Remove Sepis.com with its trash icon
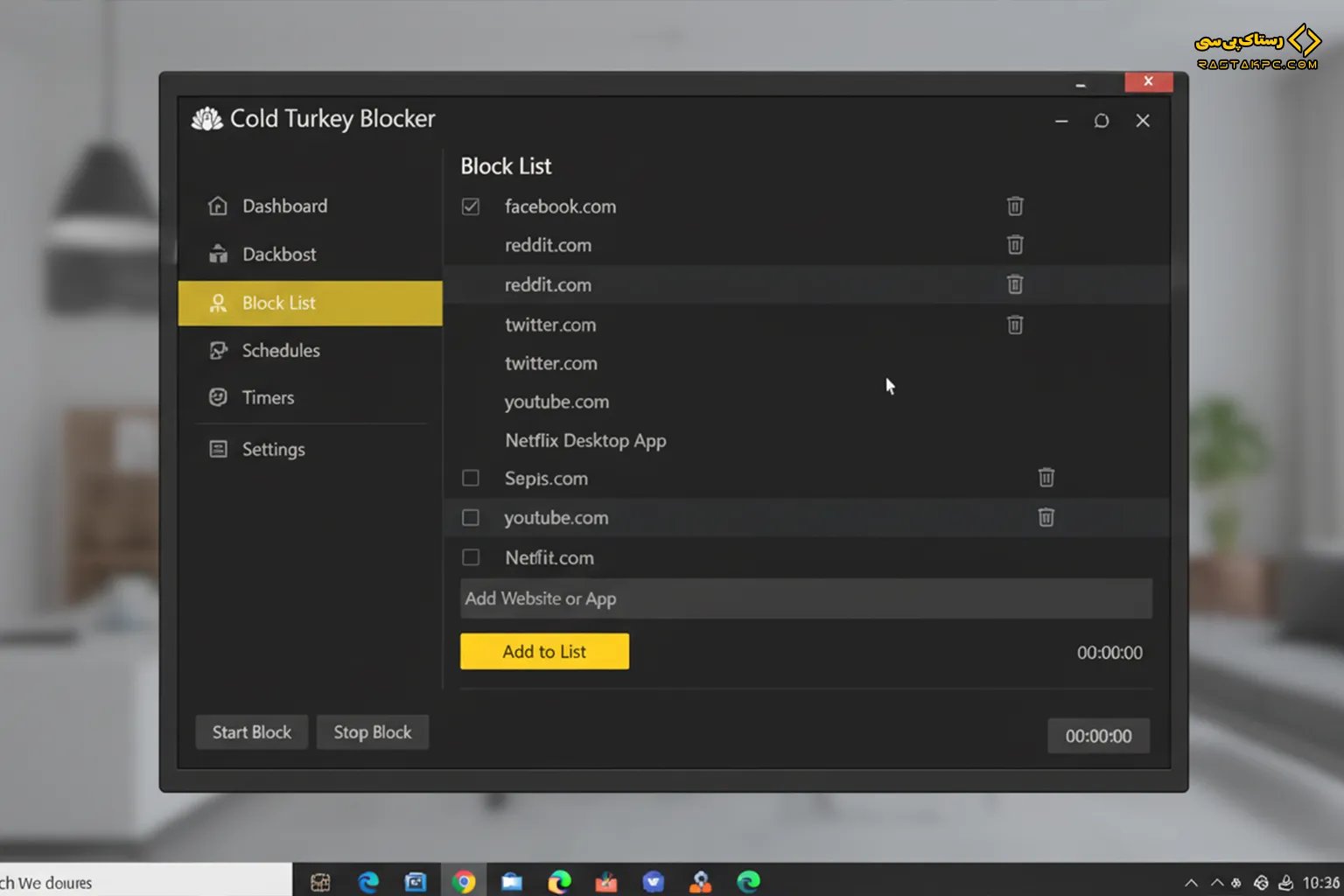The image size is (1344, 896). click(x=1046, y=478)
